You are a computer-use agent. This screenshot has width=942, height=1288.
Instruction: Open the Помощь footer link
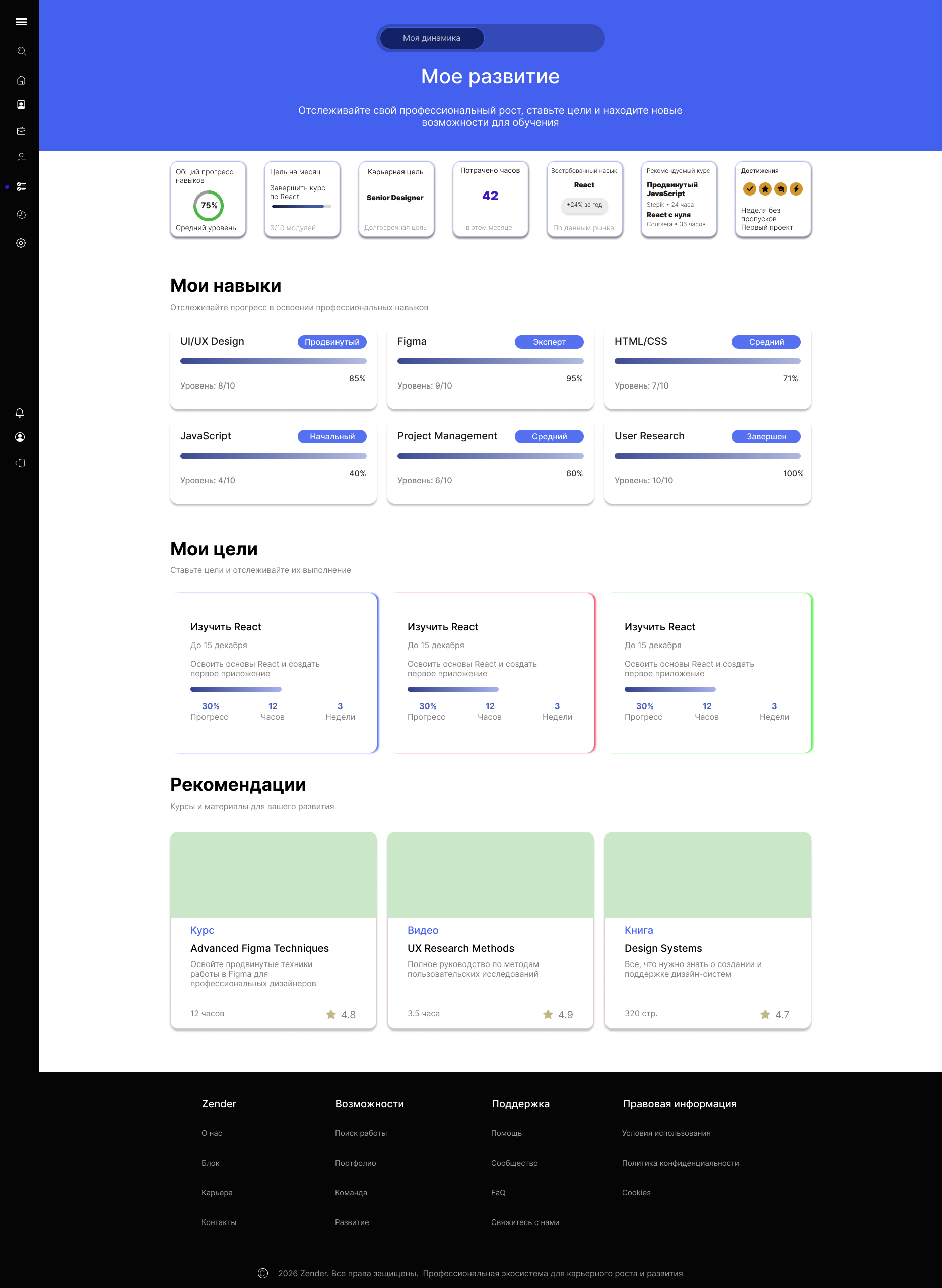[x=506, y=1133]
